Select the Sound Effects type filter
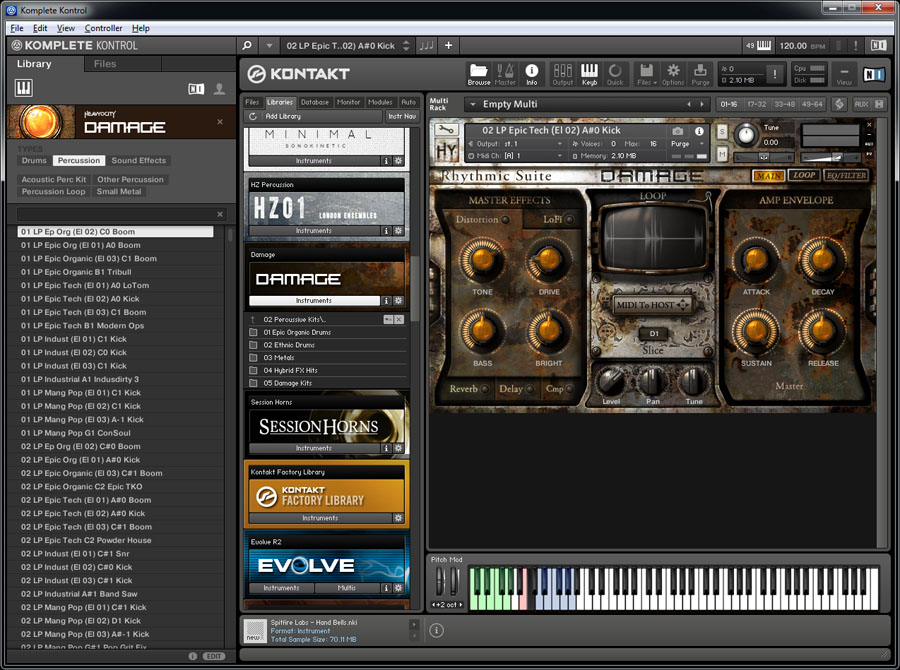Viewport: 900px width, 670px height. coord(138,160)
